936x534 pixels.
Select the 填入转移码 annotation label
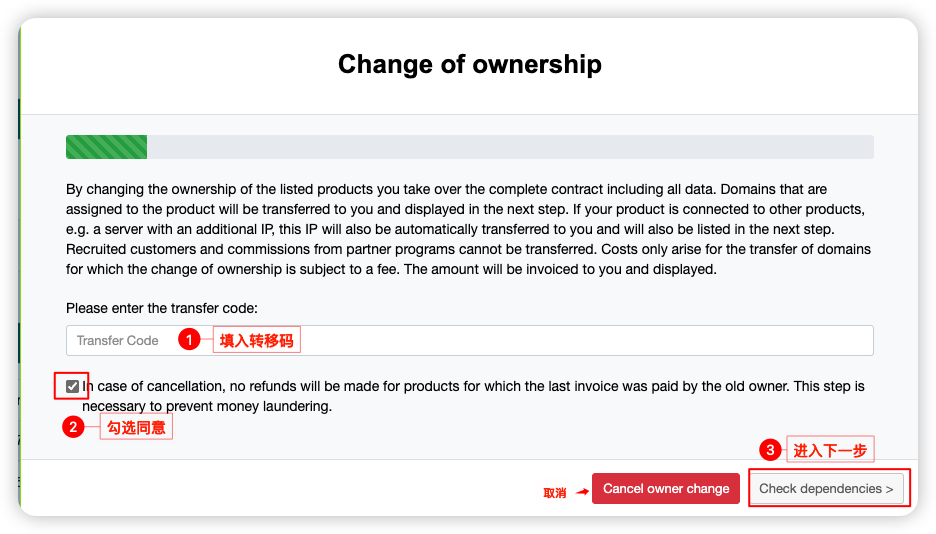coord(258,340)
